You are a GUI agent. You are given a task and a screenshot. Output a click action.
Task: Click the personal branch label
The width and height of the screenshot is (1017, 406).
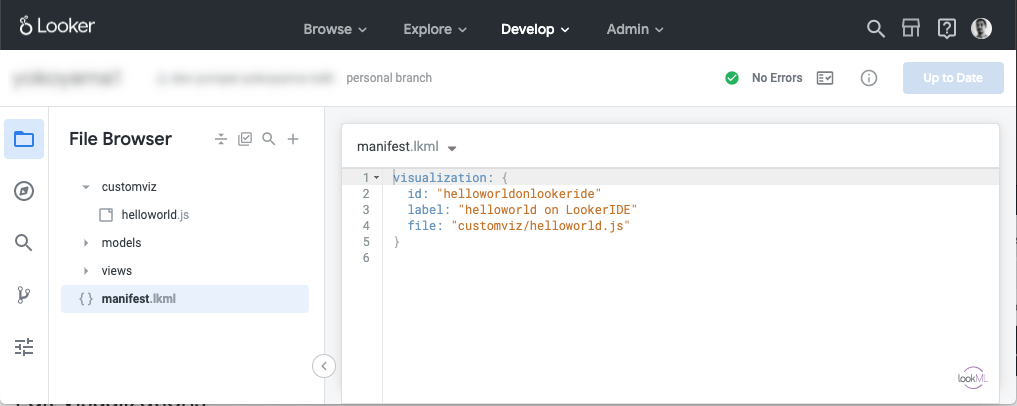tap(389, 78)
